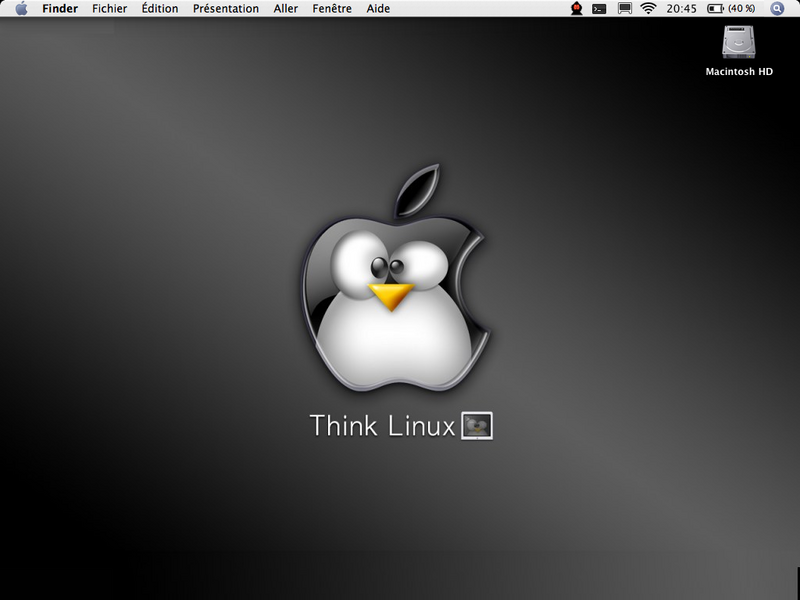This screenshot has width=800, height=600.
Task: Open the Aide help menu
Action: click(378, 9)
